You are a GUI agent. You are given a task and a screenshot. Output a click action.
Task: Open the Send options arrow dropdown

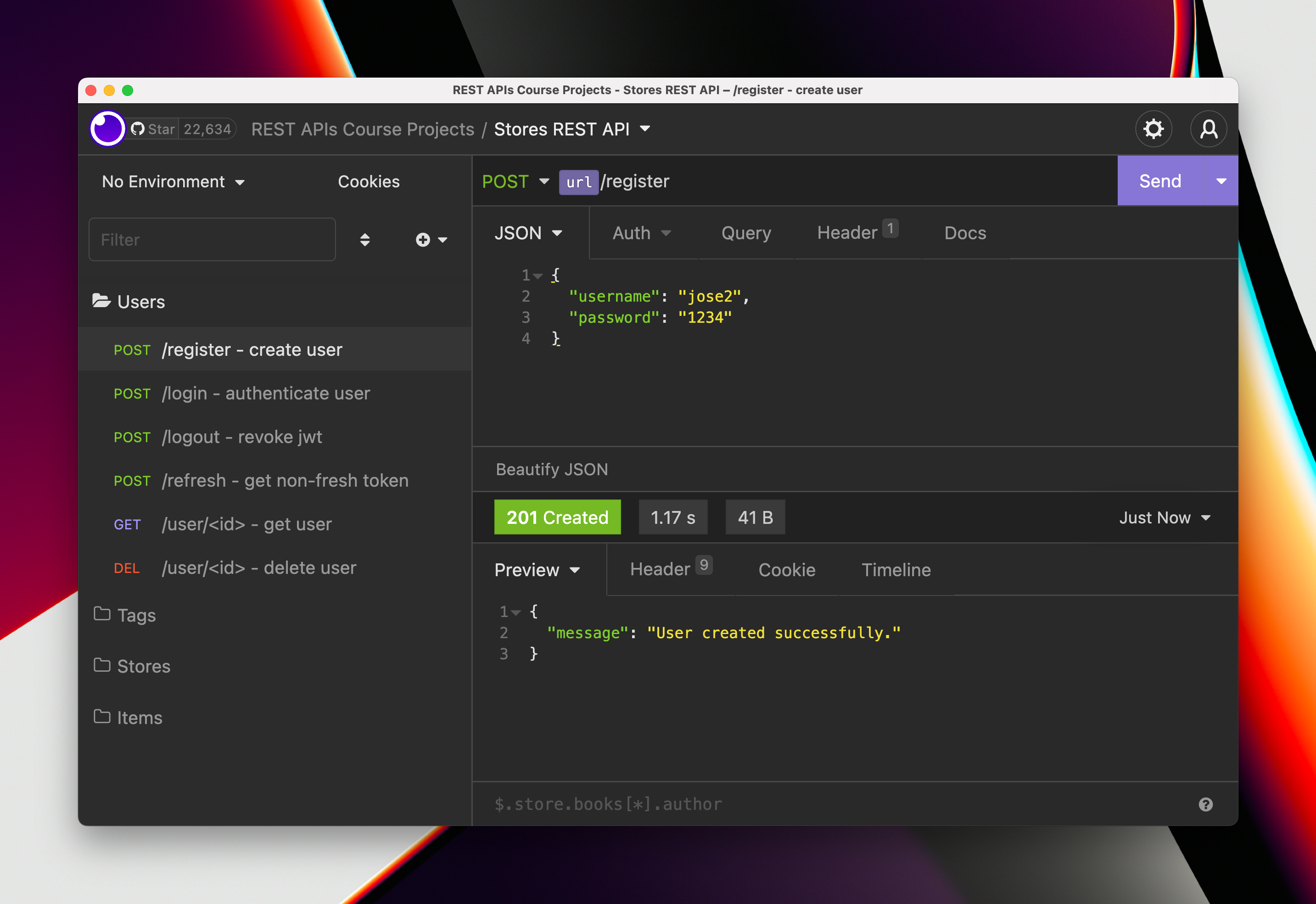(1221, 181)
